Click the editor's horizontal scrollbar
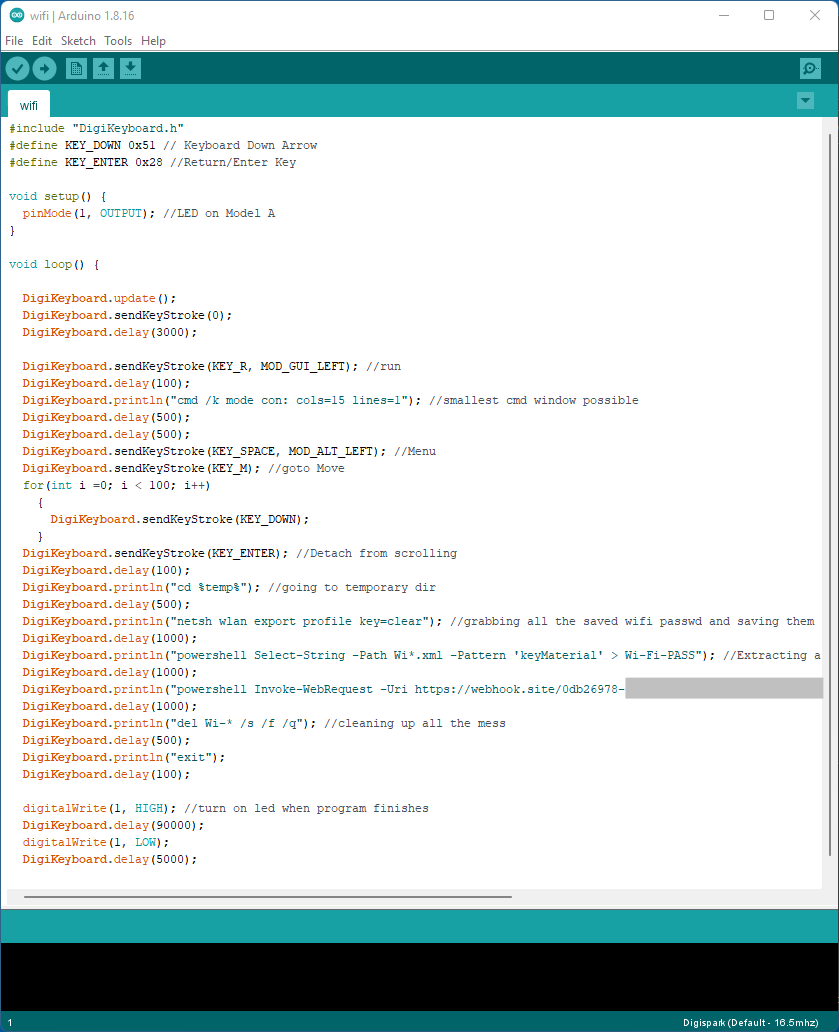This screenshot has height=1032, width=839. click(x=268, y=896)
